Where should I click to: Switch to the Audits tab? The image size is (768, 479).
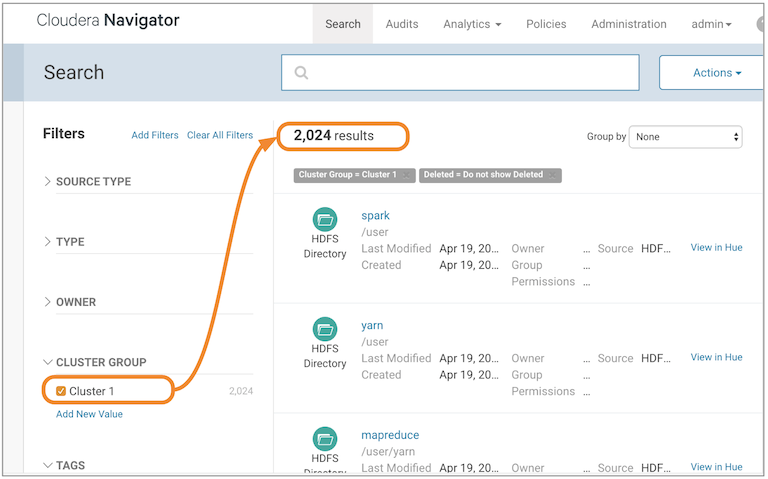coord(402,24)
